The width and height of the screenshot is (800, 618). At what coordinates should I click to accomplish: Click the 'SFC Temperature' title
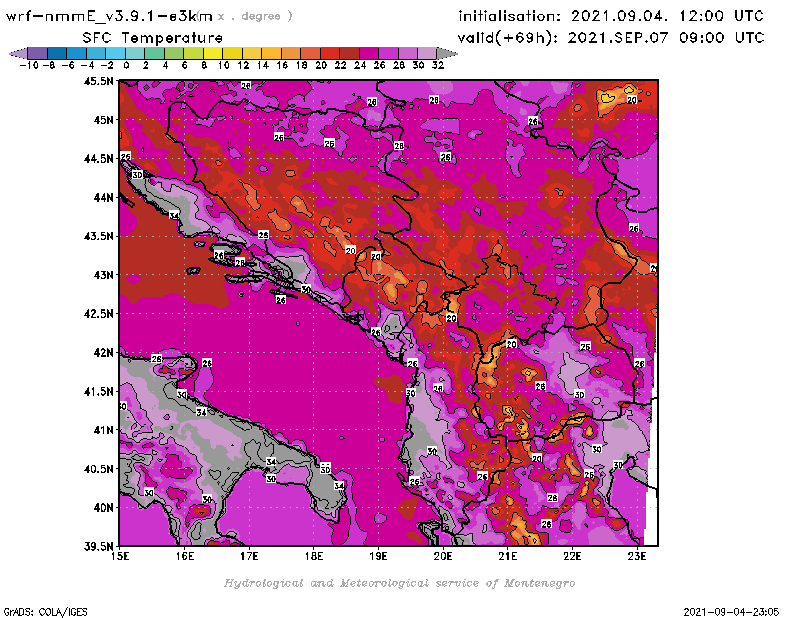tap(153, 38)
